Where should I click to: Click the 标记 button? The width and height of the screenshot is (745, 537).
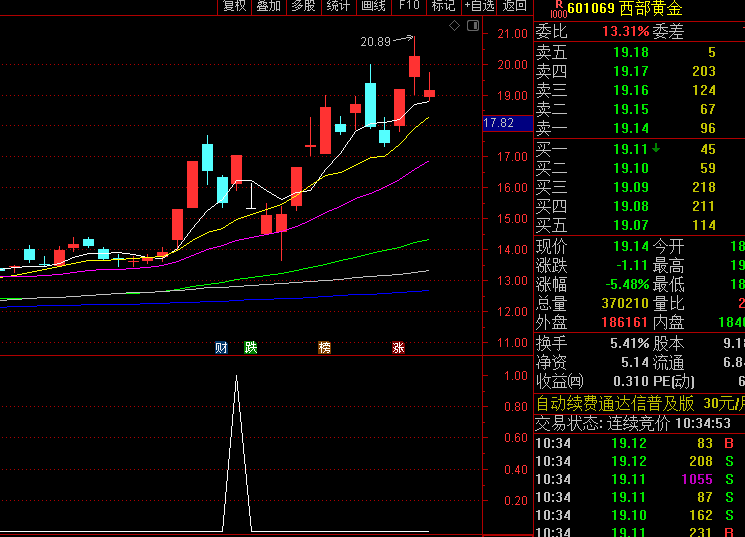point(444,6)
